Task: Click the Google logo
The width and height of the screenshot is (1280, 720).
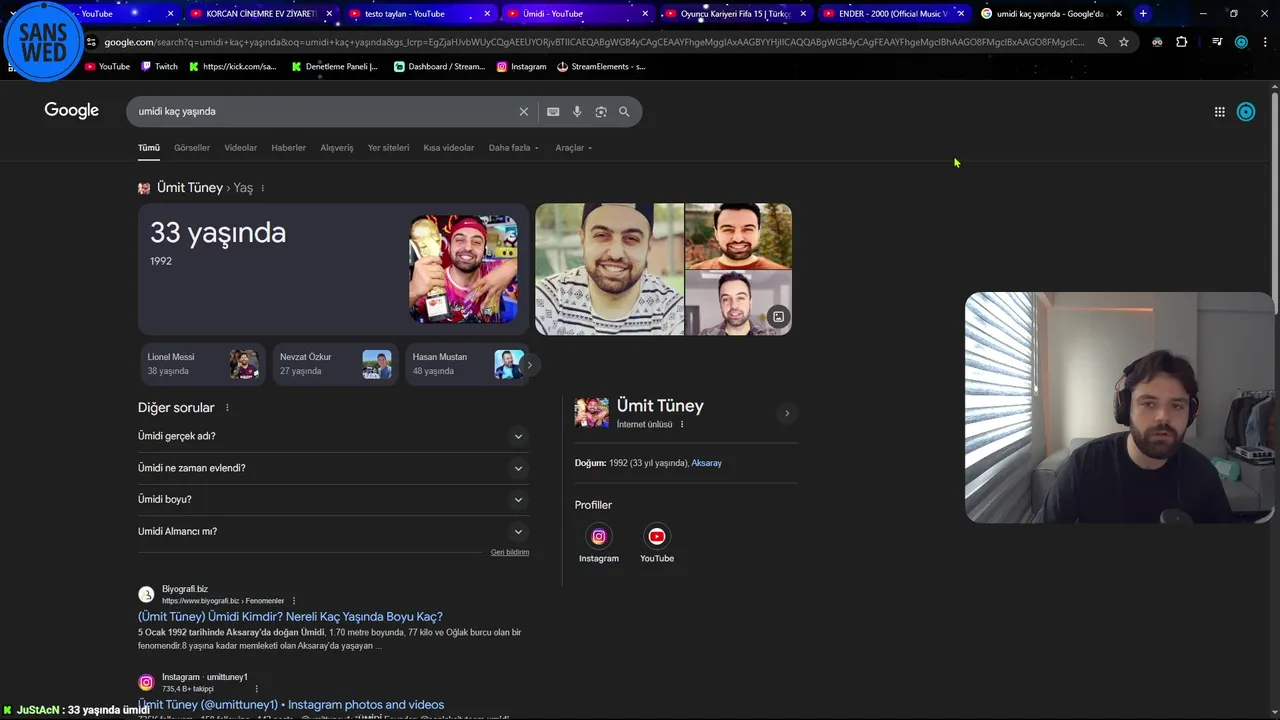Action: coord(71,111)
